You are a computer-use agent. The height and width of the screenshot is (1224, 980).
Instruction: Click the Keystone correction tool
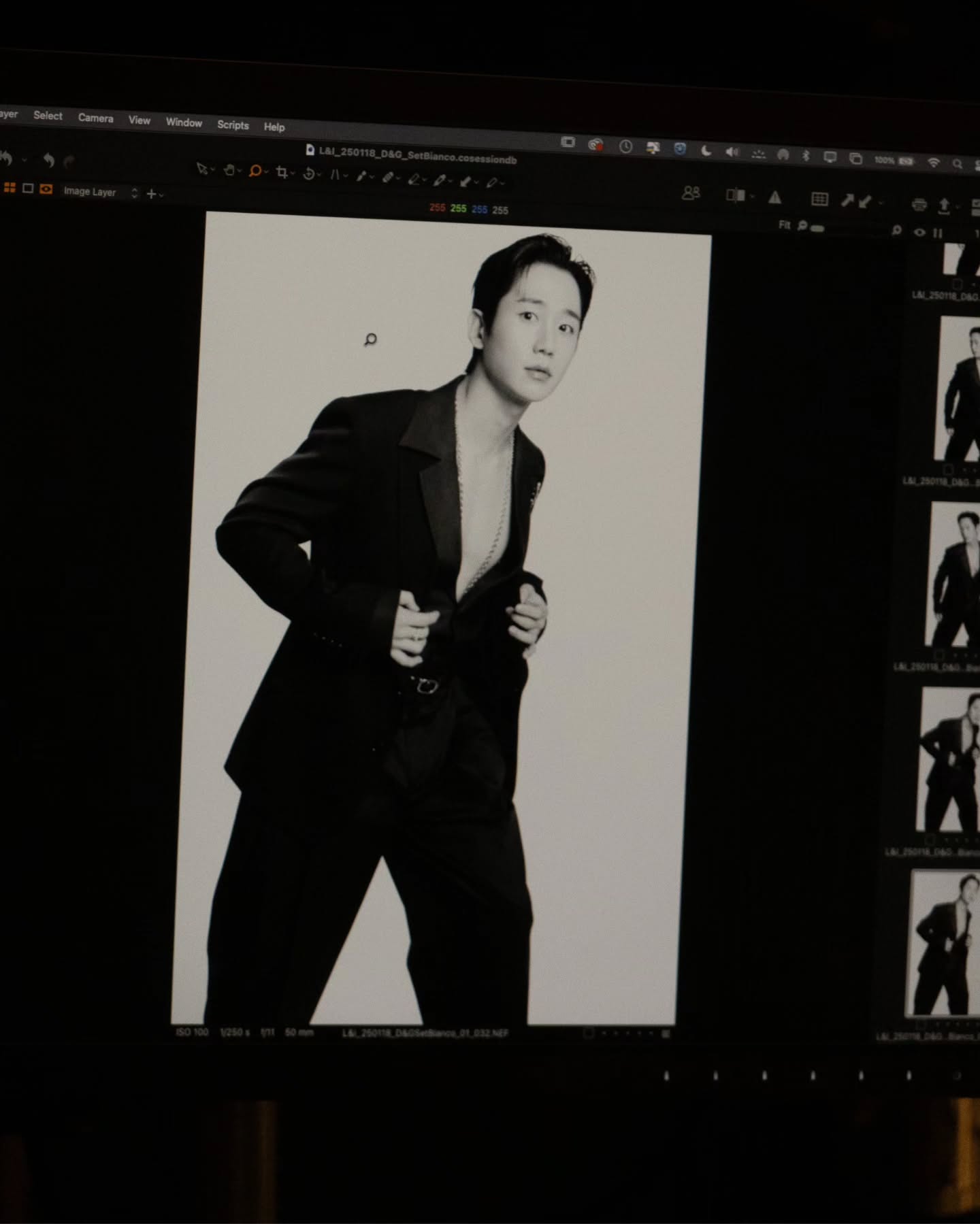coord(336,176)
